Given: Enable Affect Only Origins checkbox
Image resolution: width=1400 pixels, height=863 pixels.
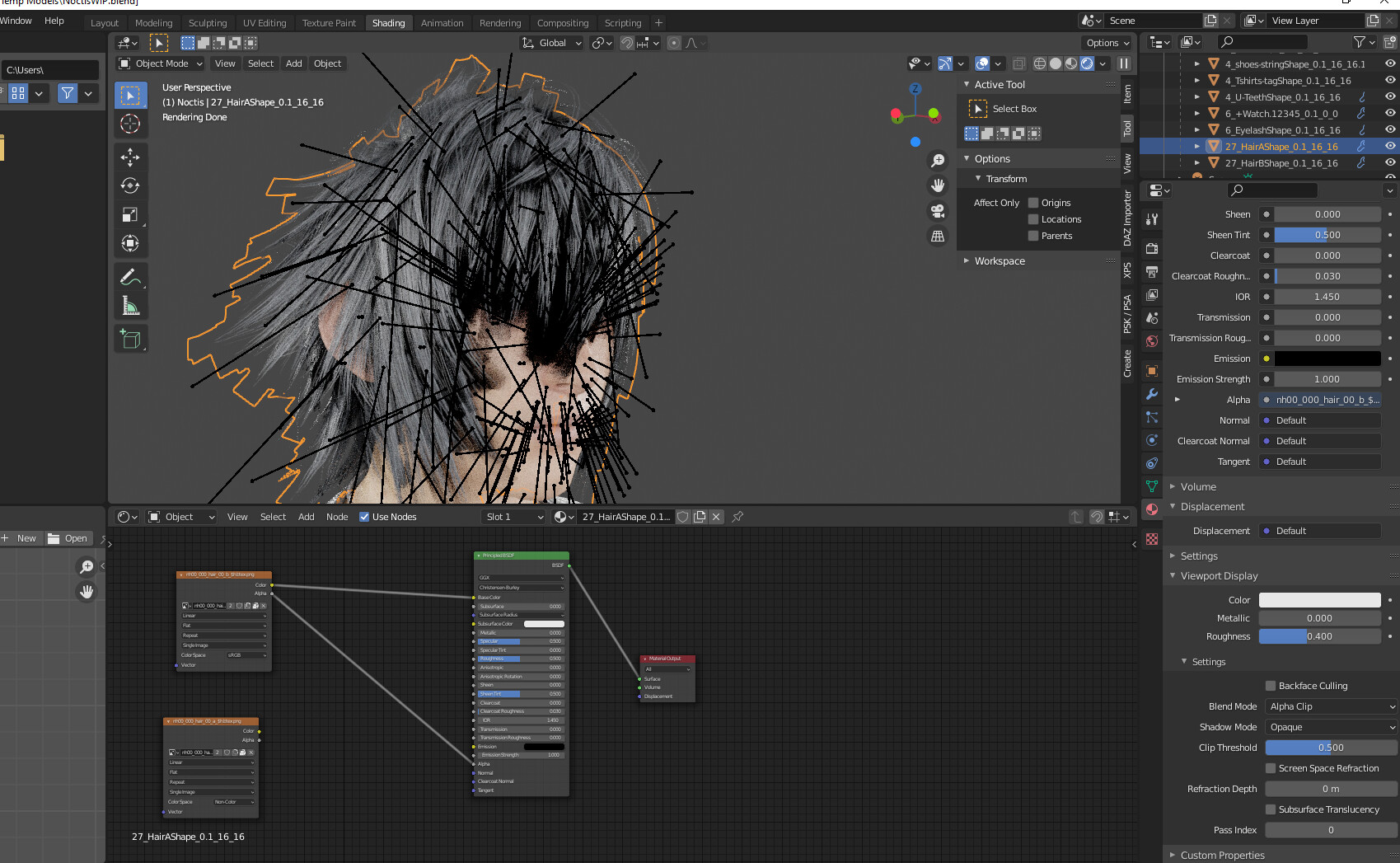Looking at the screenshot, I should pyautogui.click(x=1033, y=203).
